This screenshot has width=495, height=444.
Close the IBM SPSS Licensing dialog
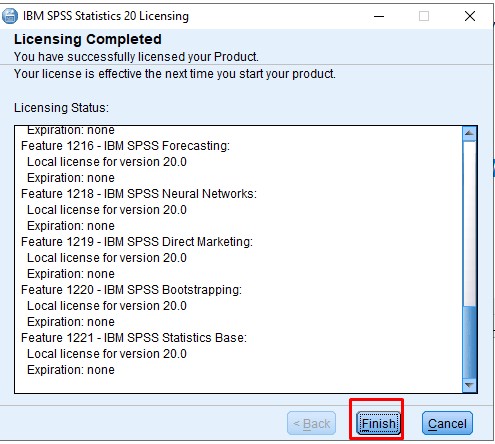pos(470,16)
